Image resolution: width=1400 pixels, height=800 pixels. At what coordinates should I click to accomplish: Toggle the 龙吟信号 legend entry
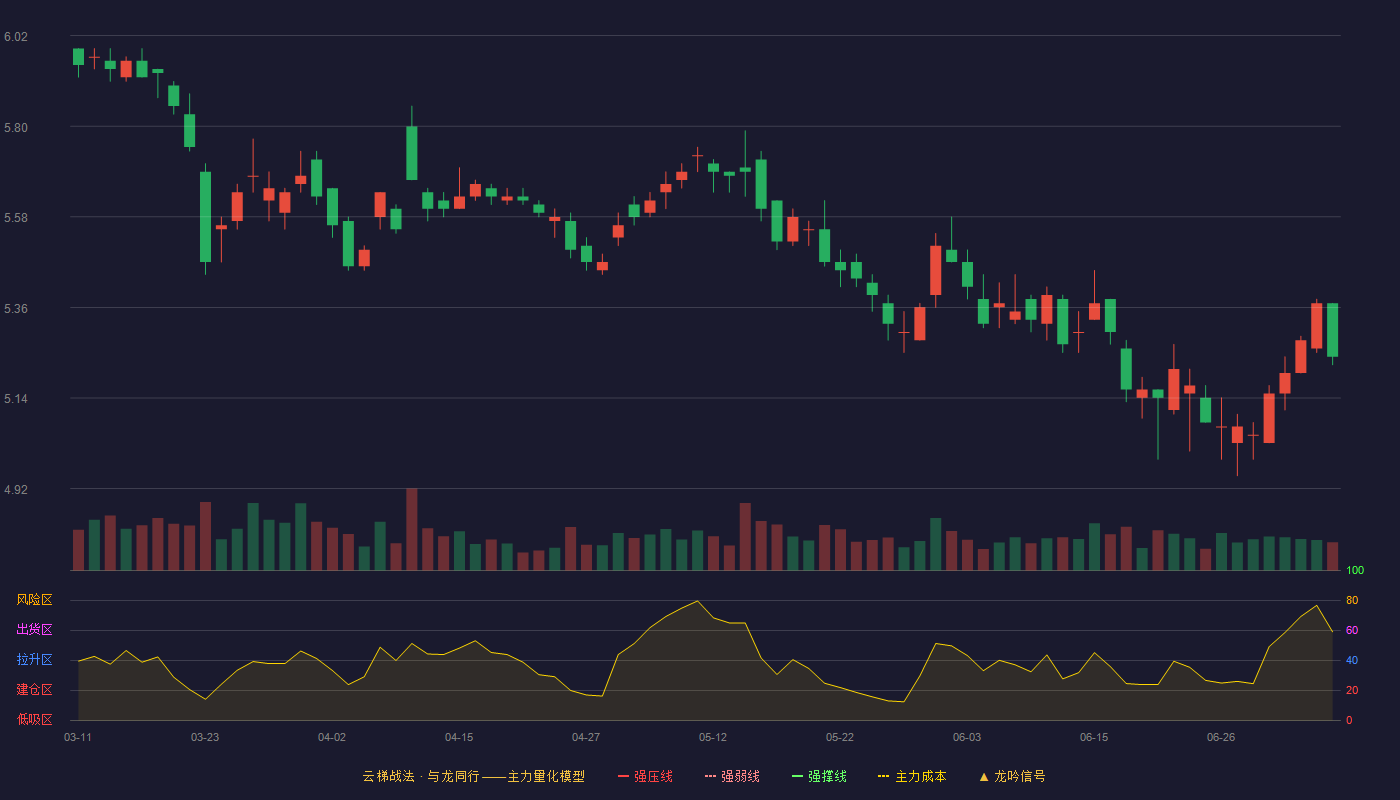tap(1012, 776)
